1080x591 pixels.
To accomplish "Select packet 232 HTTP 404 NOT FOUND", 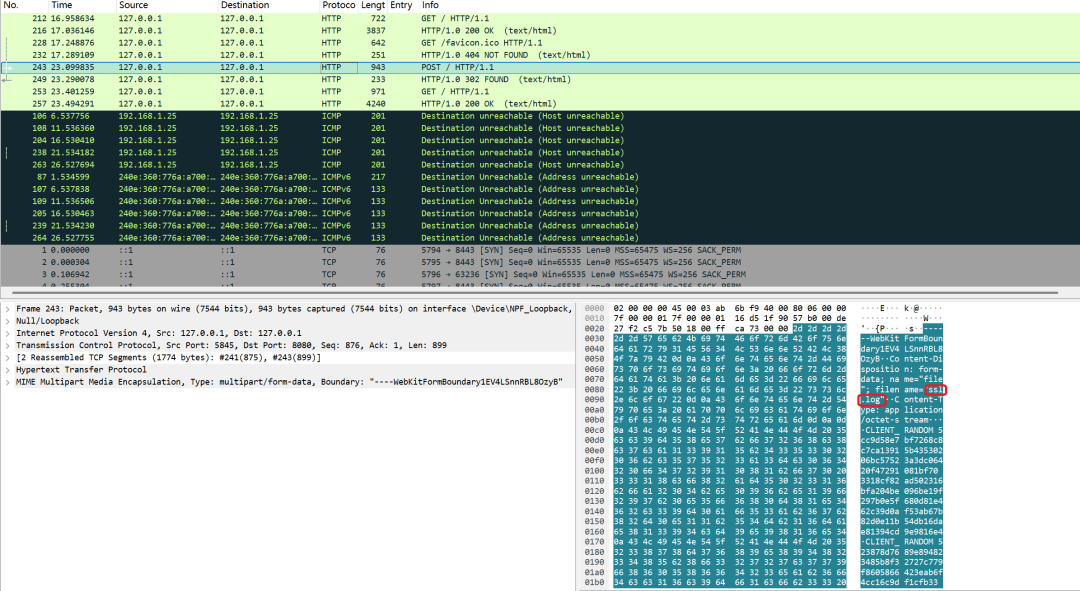I will click(540, 55).
